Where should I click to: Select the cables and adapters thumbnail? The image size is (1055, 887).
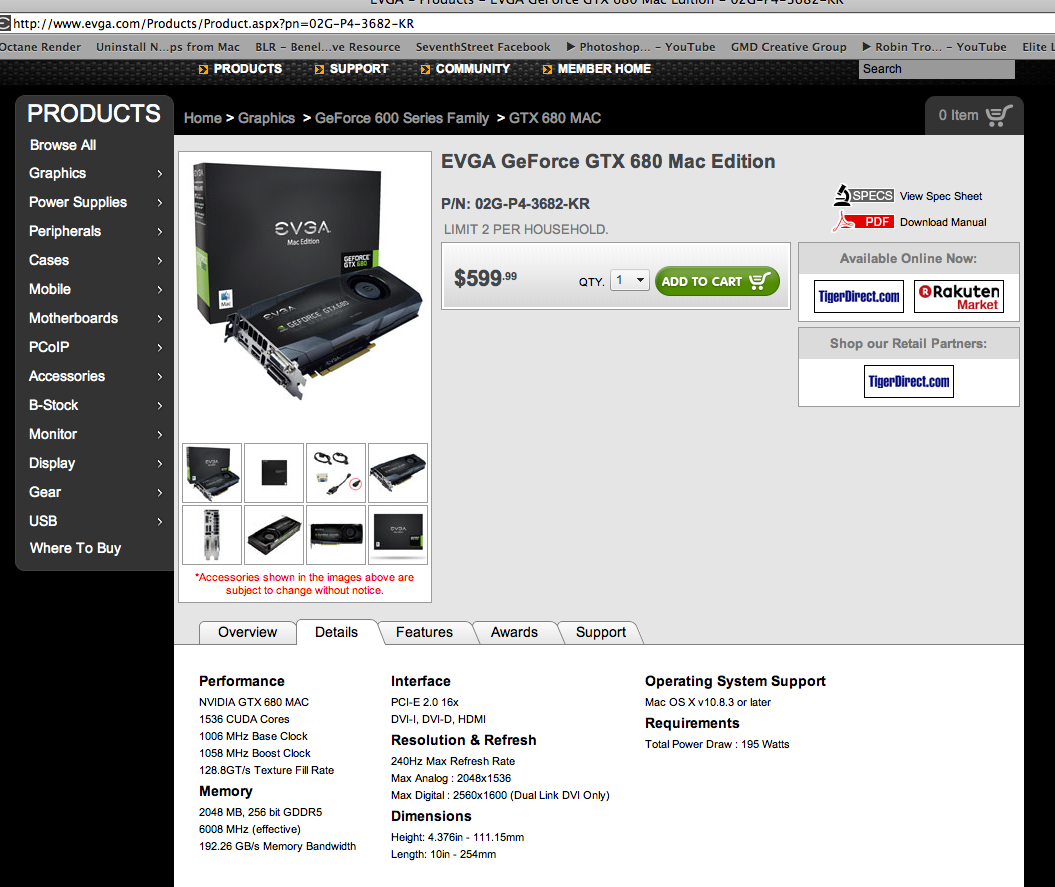point(336,472)
